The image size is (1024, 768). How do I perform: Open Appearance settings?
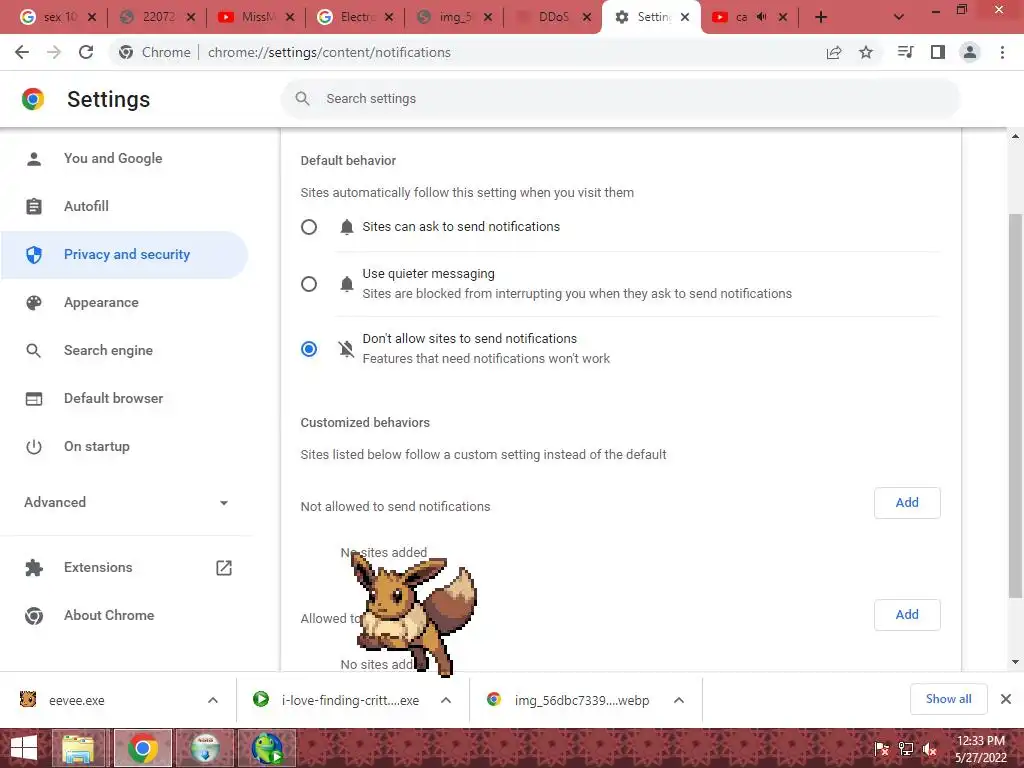tap(124, 302)
